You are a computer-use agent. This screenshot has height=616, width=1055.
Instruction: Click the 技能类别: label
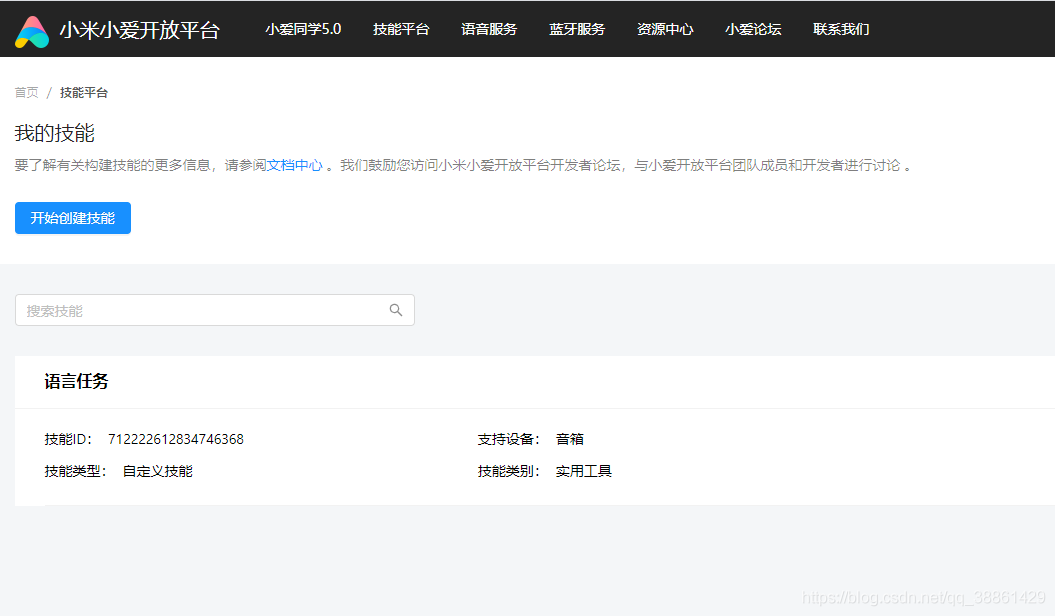[509, 471]
